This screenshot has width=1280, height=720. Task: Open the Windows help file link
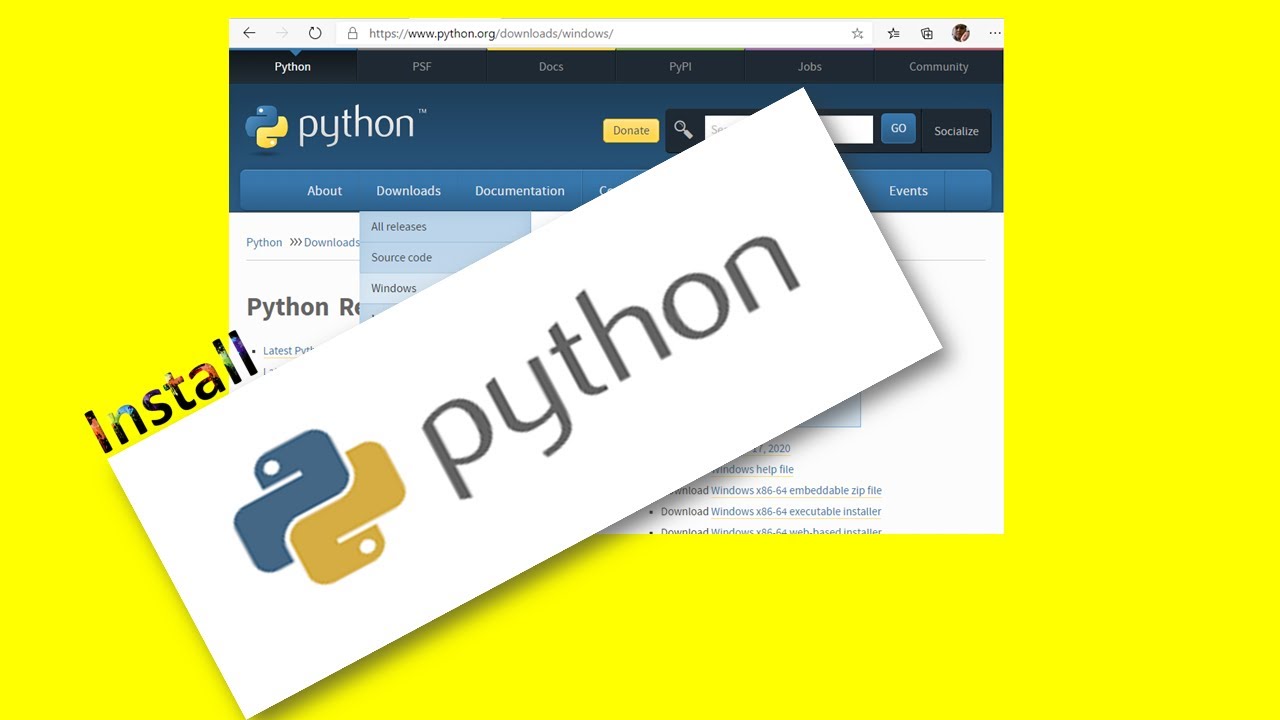(752, 470)
